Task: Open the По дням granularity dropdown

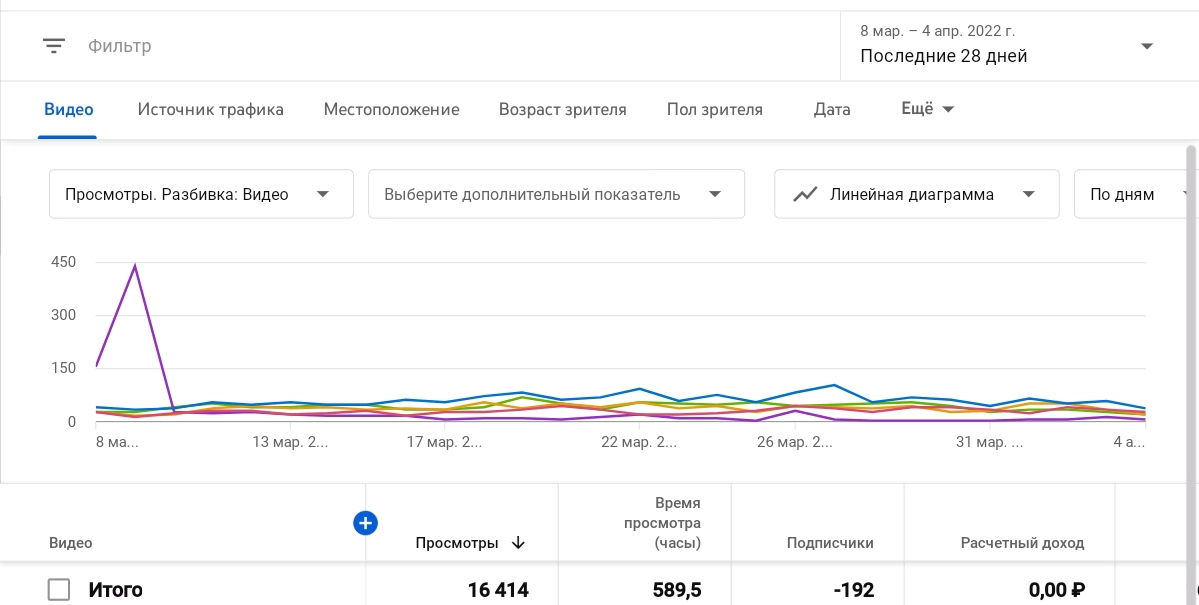Action: [x=1134, y=194]
